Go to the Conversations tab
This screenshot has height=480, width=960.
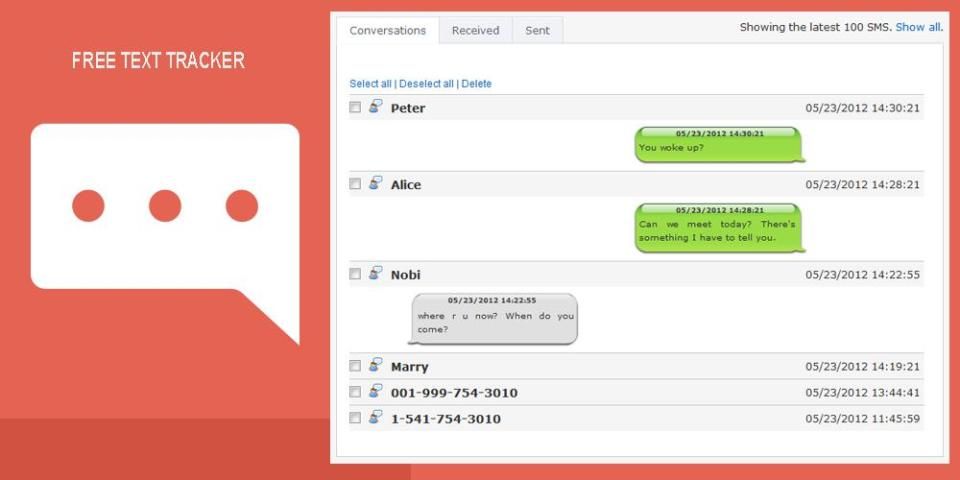pos(387,30)
